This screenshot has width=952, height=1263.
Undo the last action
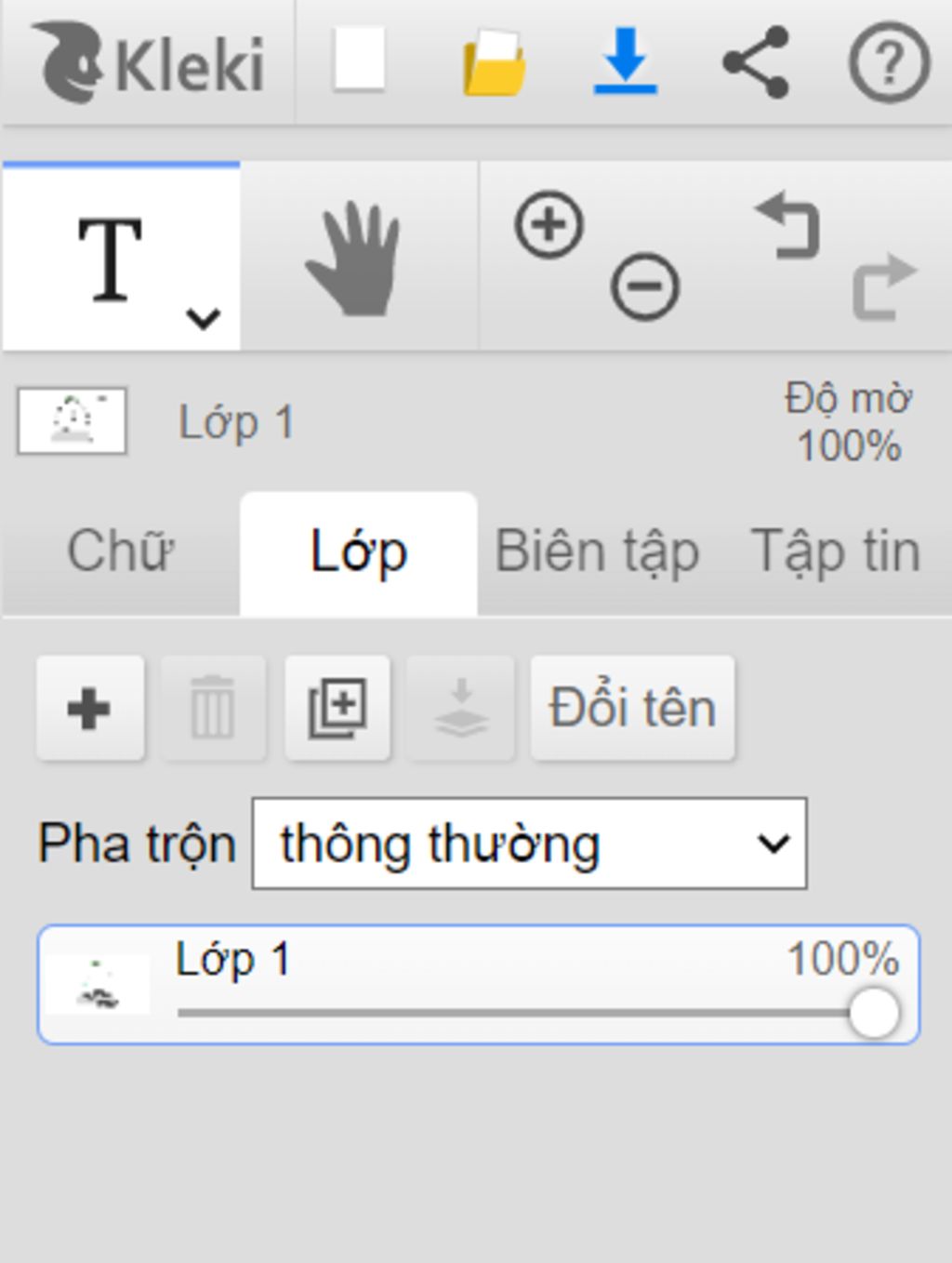click(788, 224)
